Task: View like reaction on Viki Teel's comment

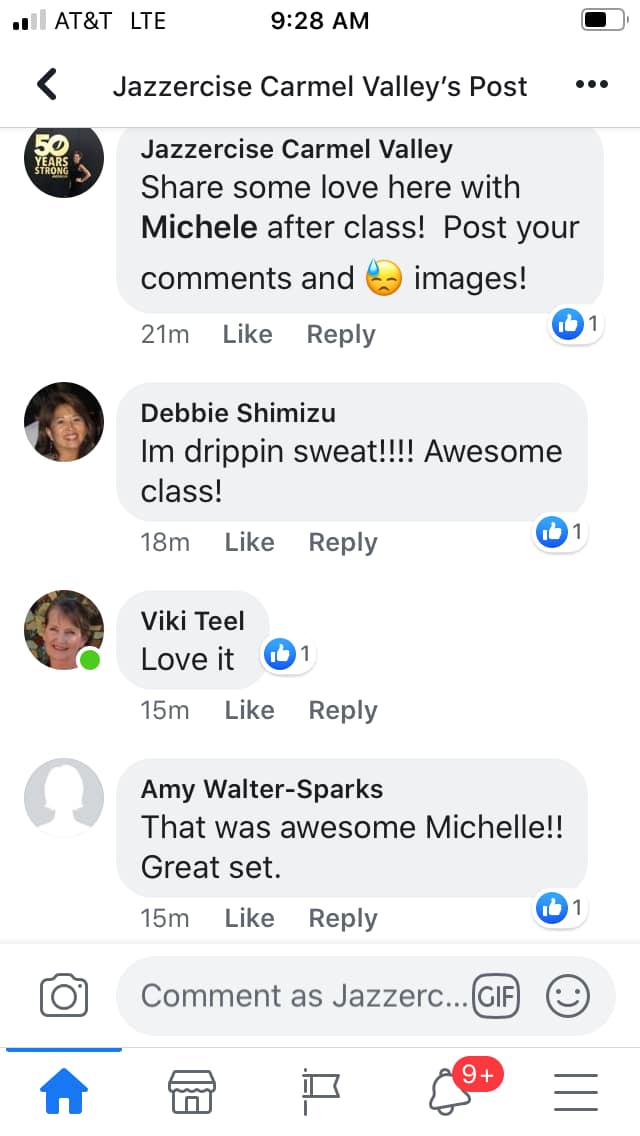Action: [x=288, y=655]
